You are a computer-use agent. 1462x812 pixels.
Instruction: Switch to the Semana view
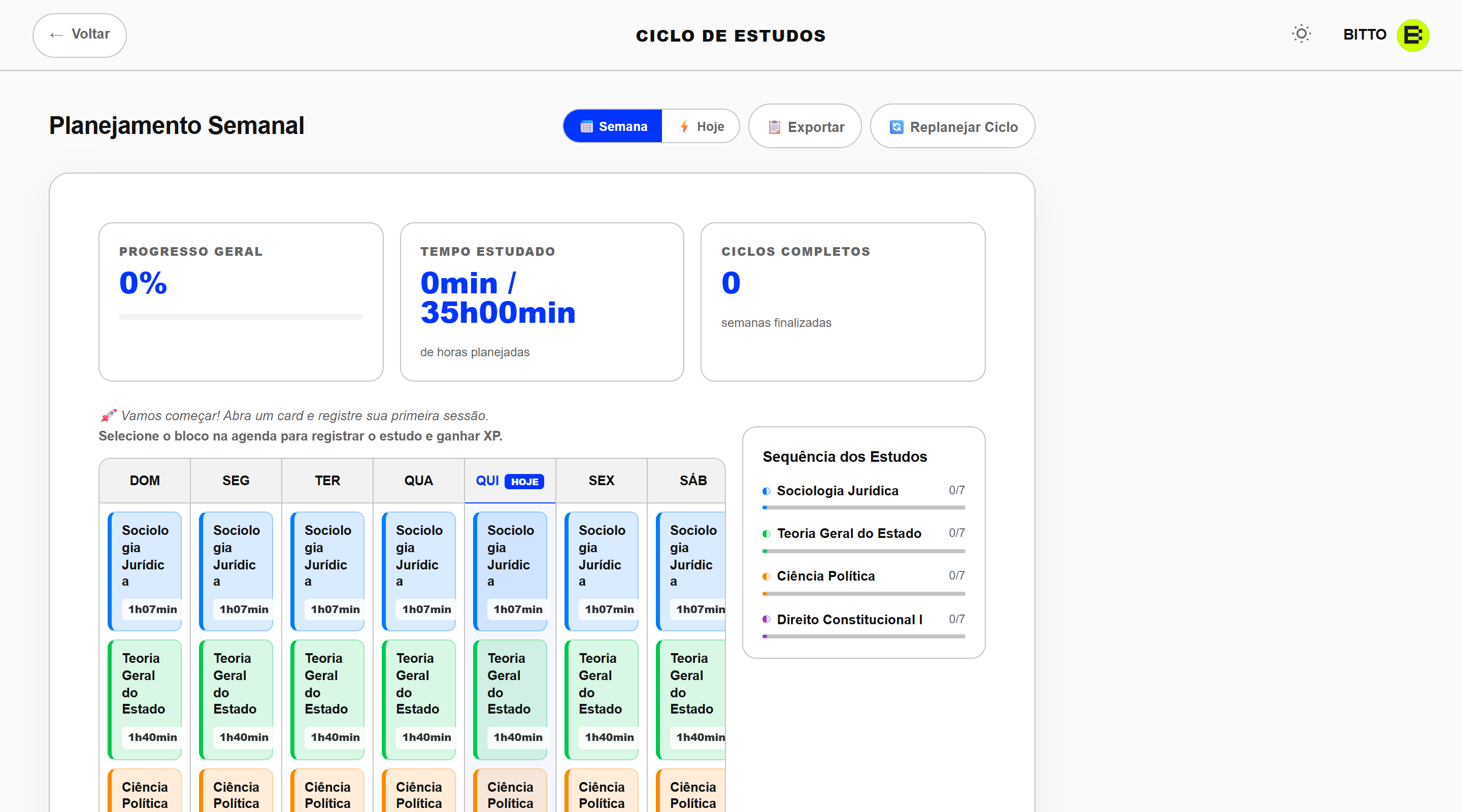pyautogui.click(x=612, y=126)
